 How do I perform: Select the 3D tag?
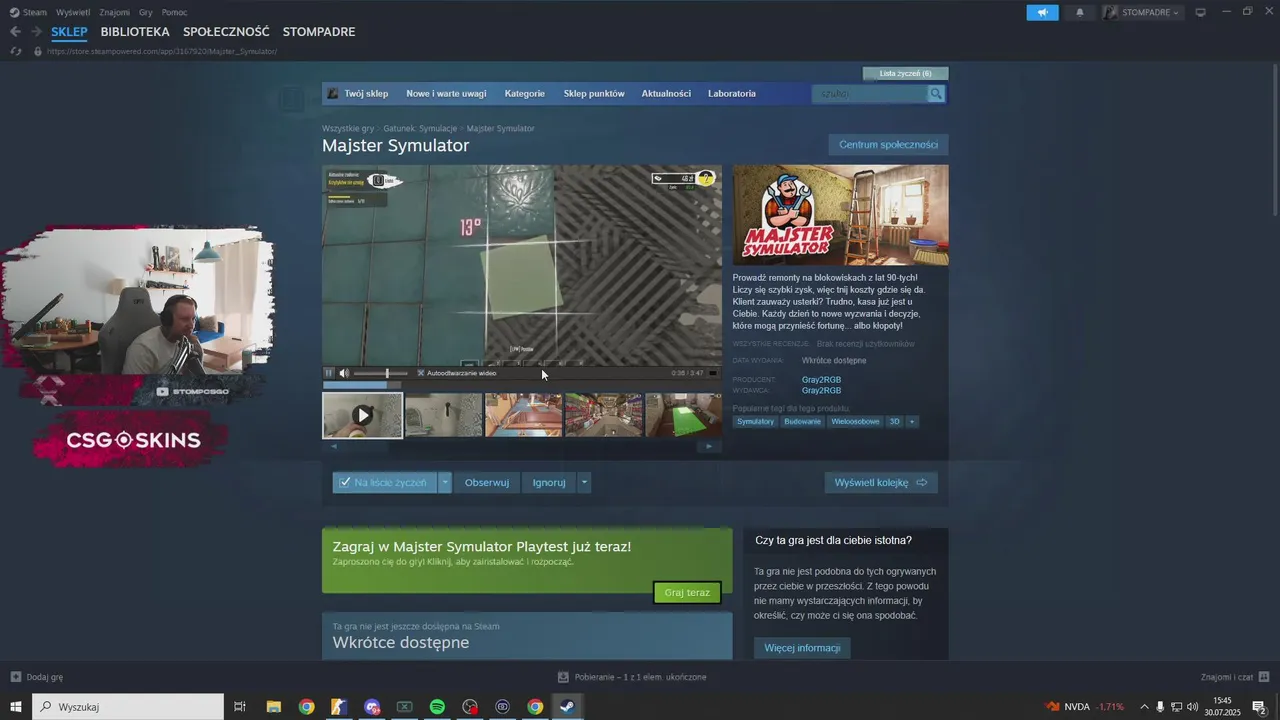click(x=895, y=422)
